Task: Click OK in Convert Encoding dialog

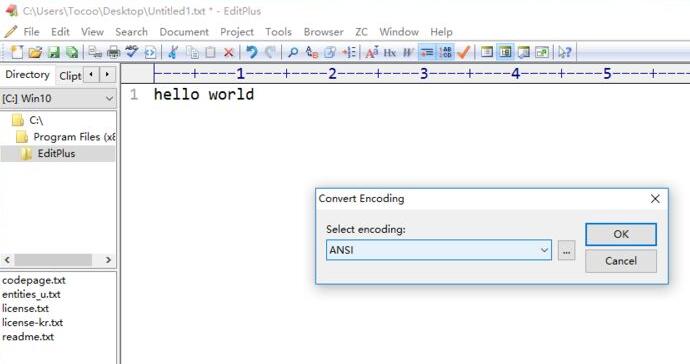Action: point(620,234)
